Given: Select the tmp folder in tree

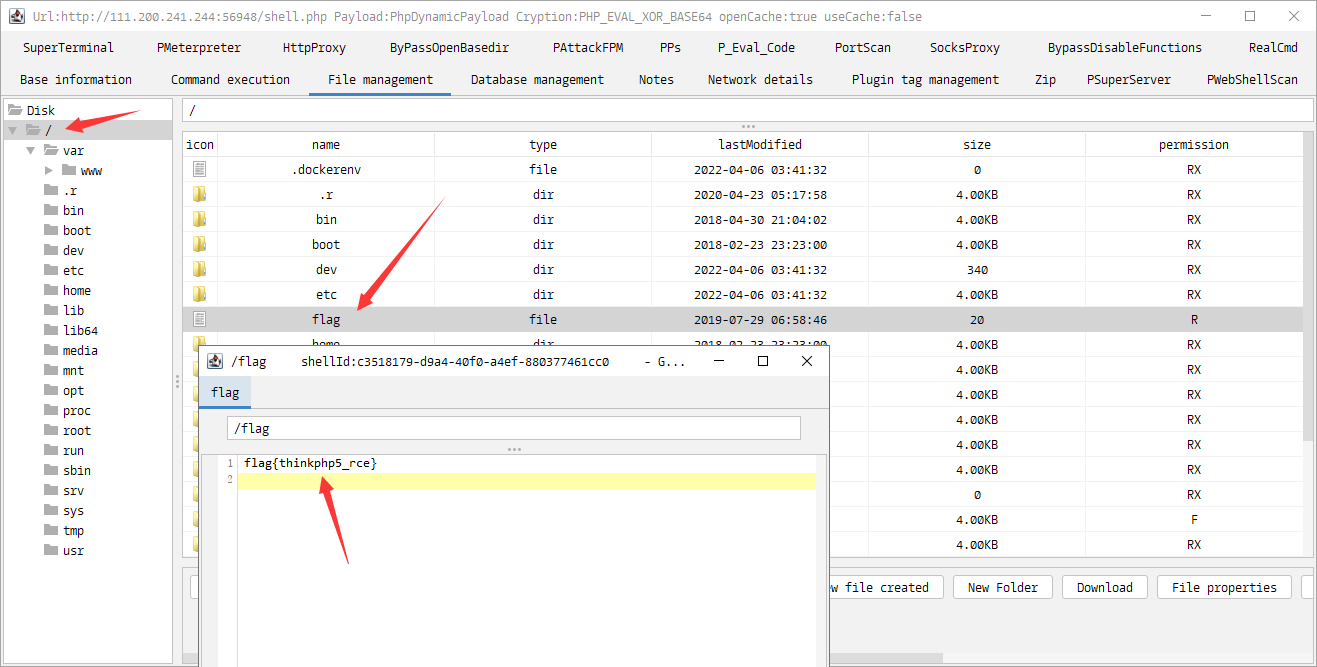Looking at the screenshot, I should 73,530.
